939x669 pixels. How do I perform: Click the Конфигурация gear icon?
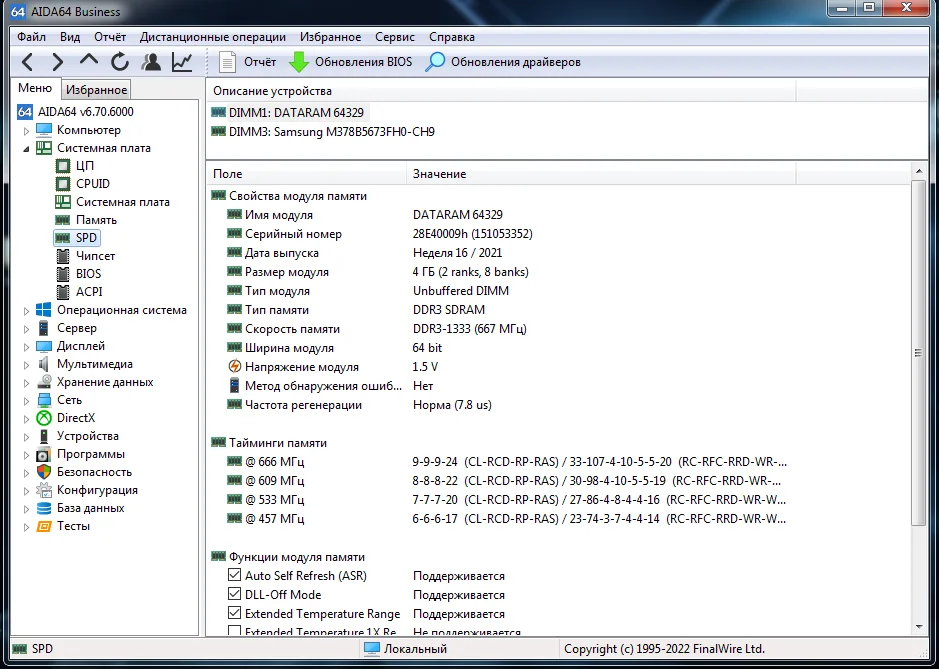point(44,490)
